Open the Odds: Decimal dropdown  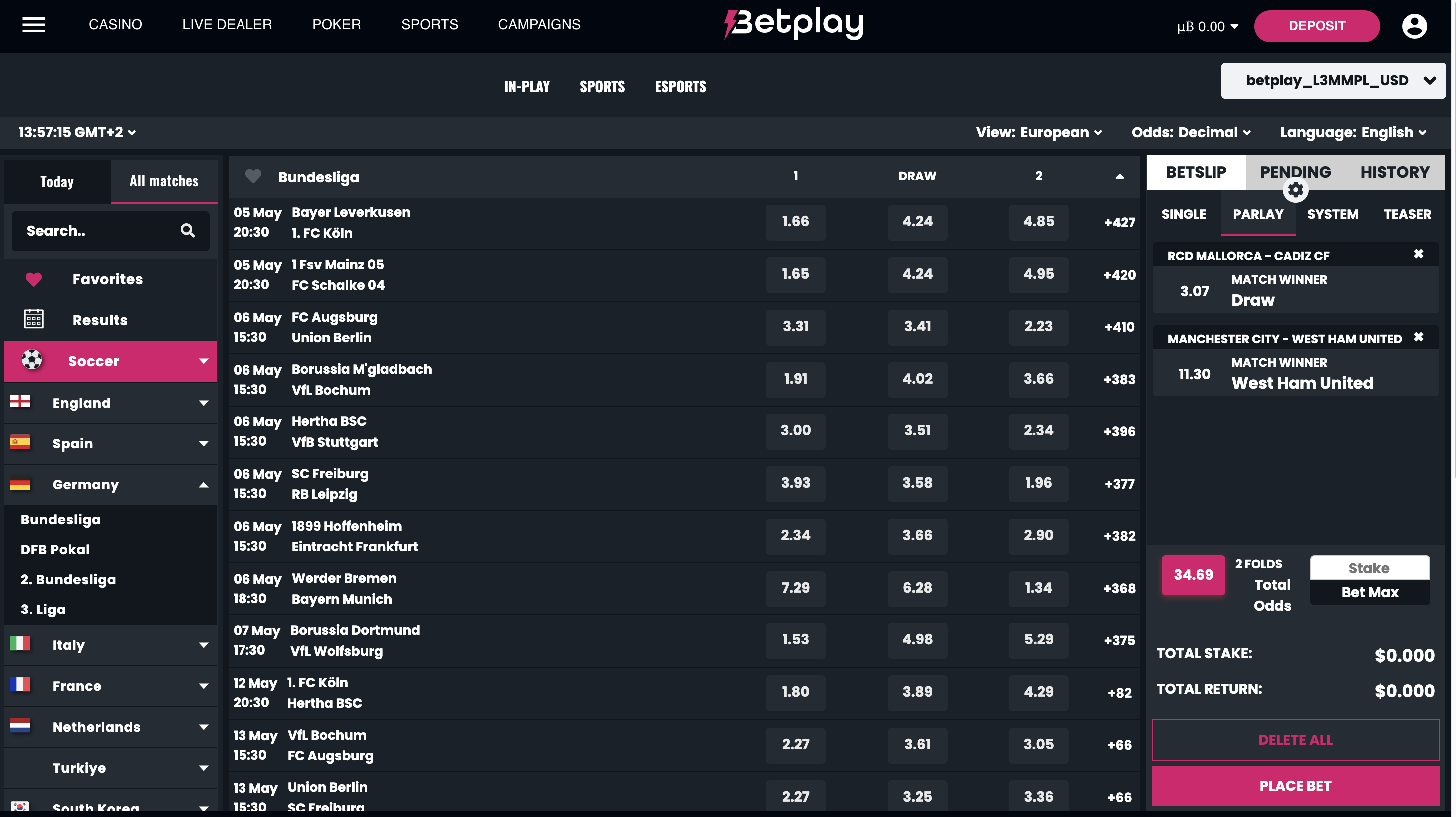(1191, 132)
